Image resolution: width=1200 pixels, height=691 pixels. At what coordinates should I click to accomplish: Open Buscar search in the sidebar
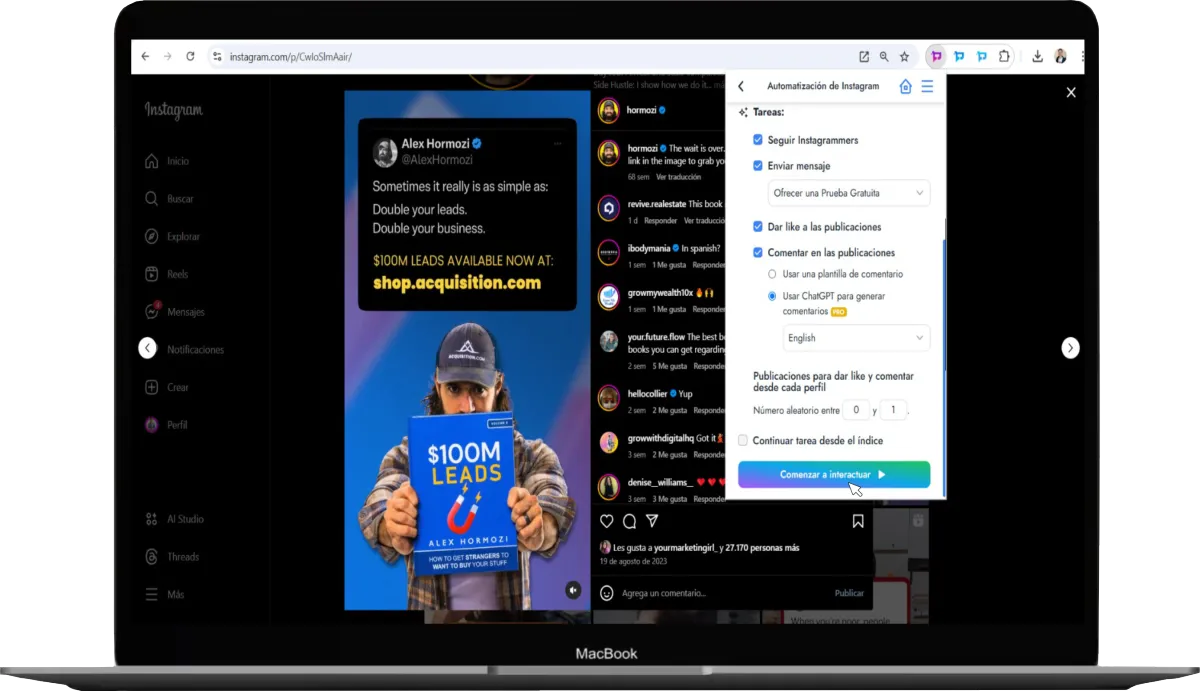(x=168, y=199)
